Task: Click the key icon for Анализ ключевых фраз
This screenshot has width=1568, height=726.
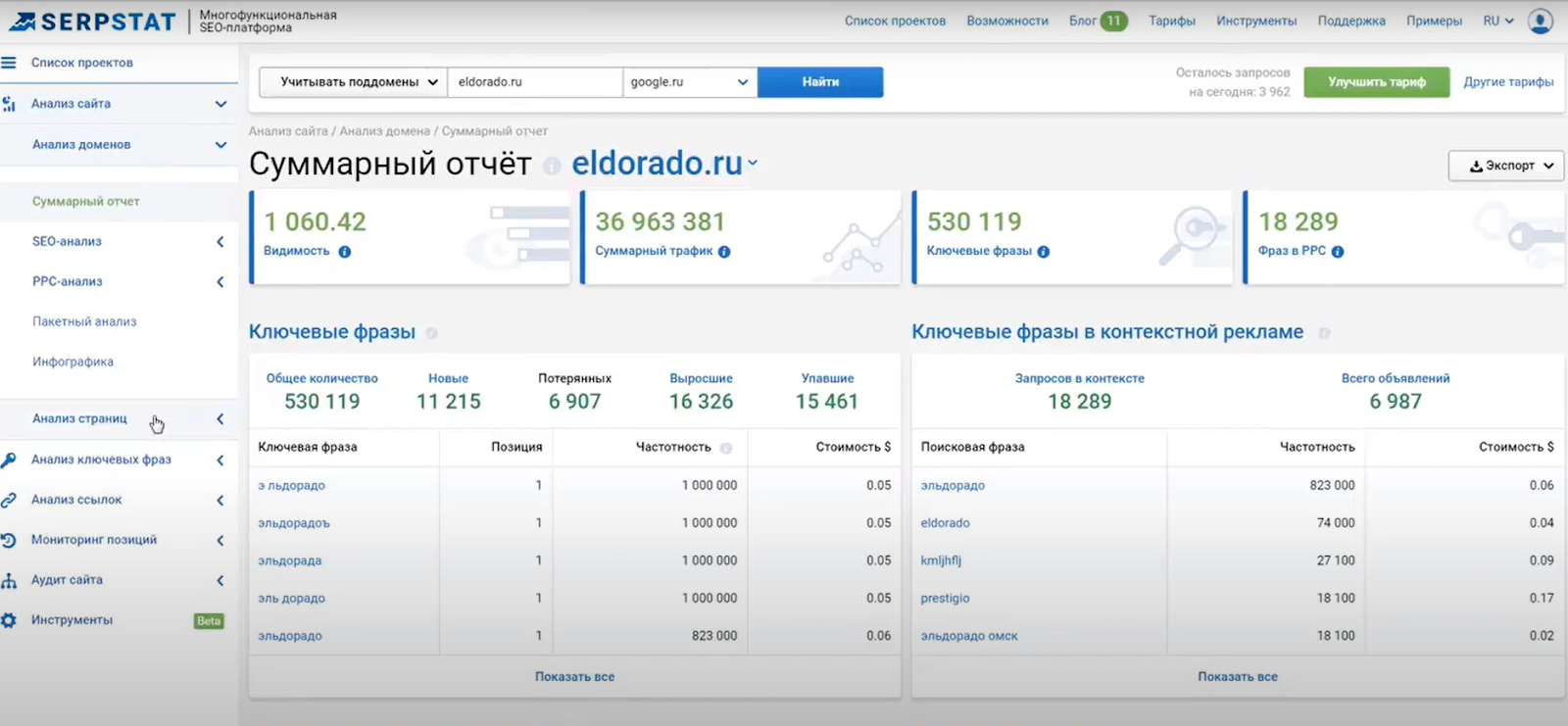Action: click(x=9, y=460)
